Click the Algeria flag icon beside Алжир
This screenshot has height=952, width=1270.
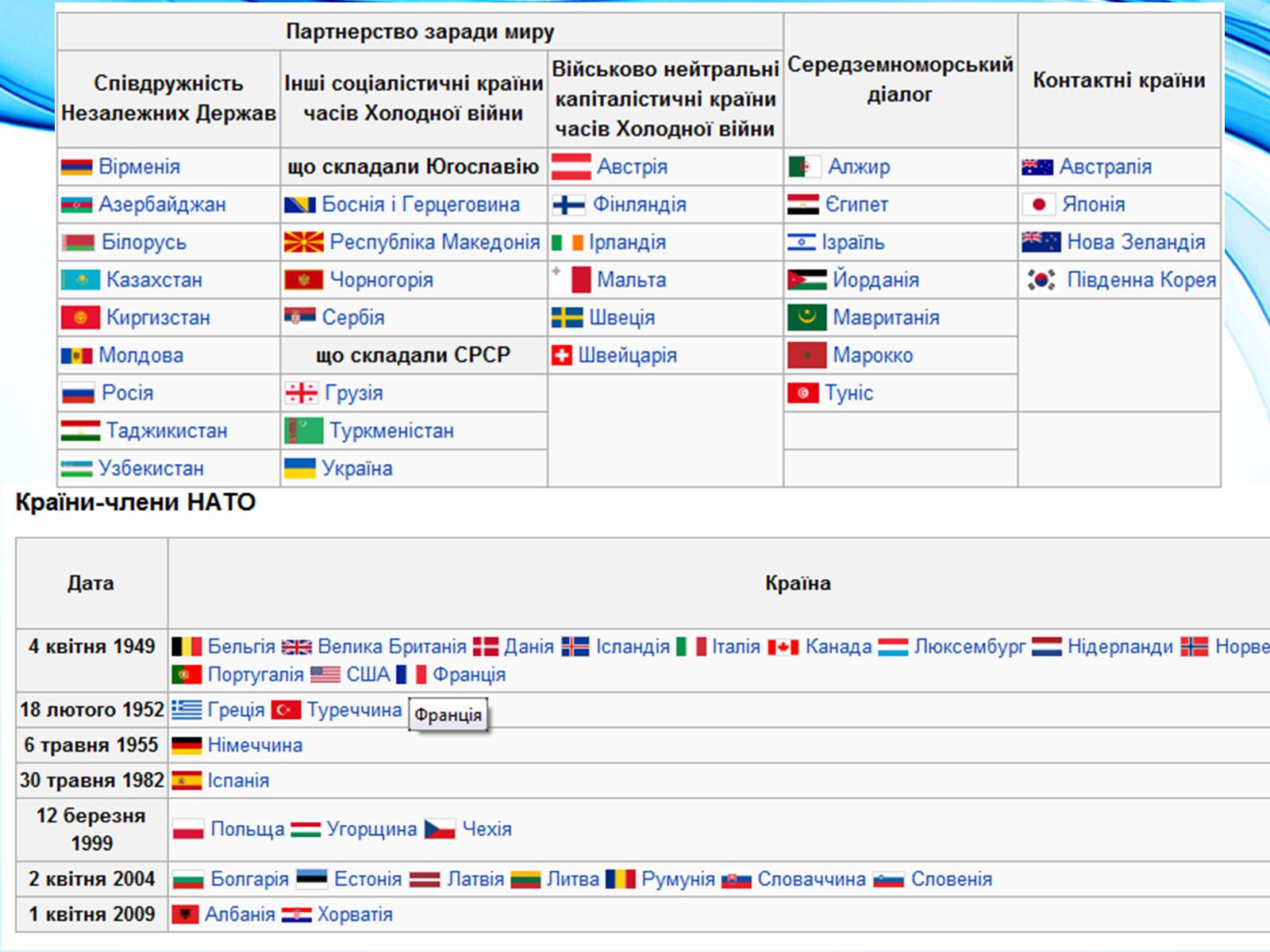805,167
